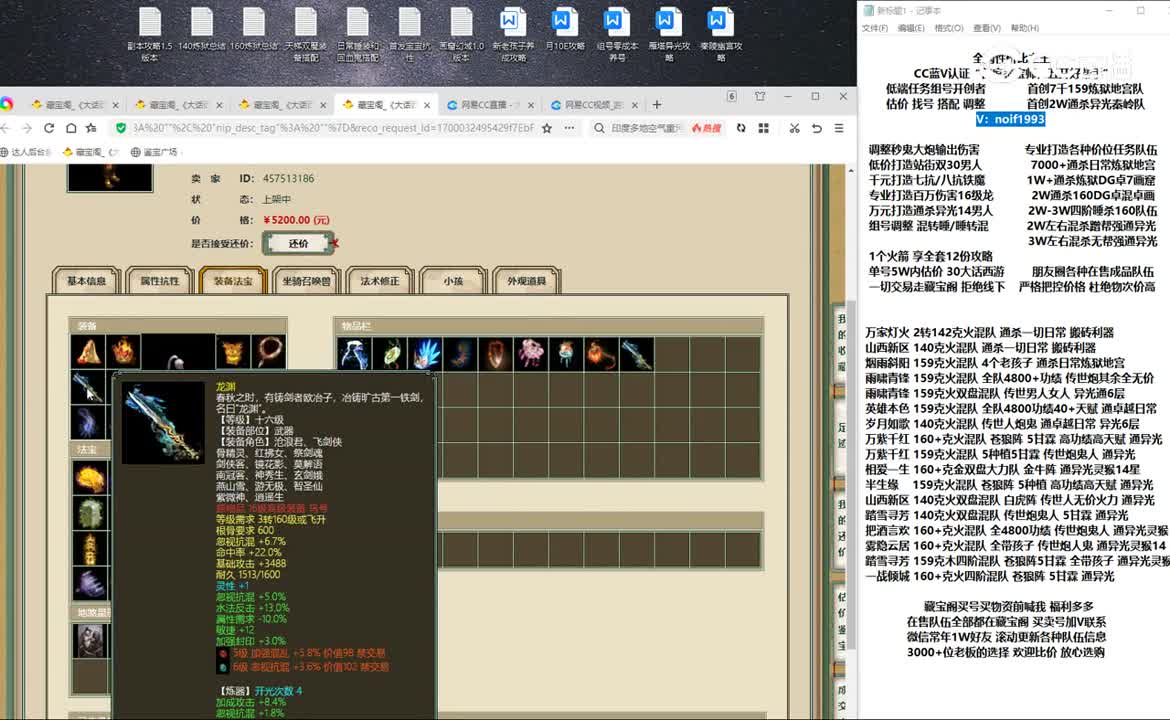Open the 小孩 tab

point(453,281)
